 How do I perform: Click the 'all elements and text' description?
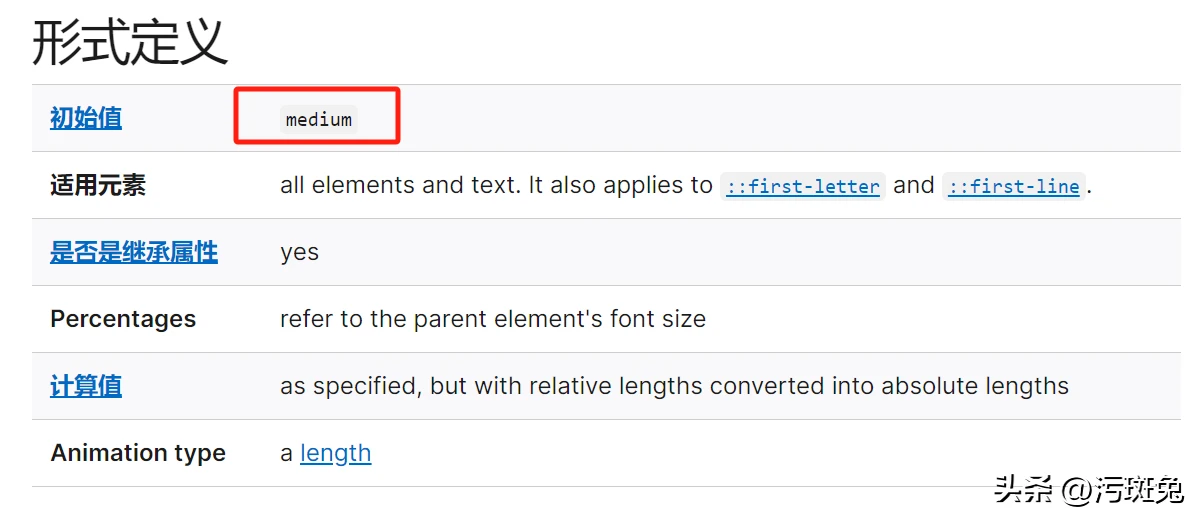pos(399,185)
